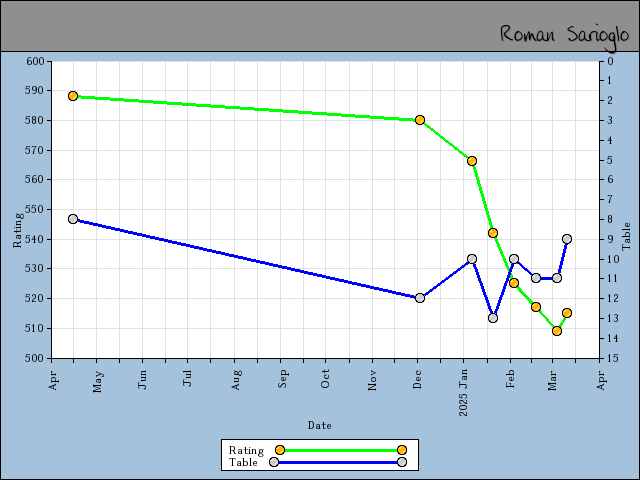Click the vertical 'Rating' left axis title

18,230
